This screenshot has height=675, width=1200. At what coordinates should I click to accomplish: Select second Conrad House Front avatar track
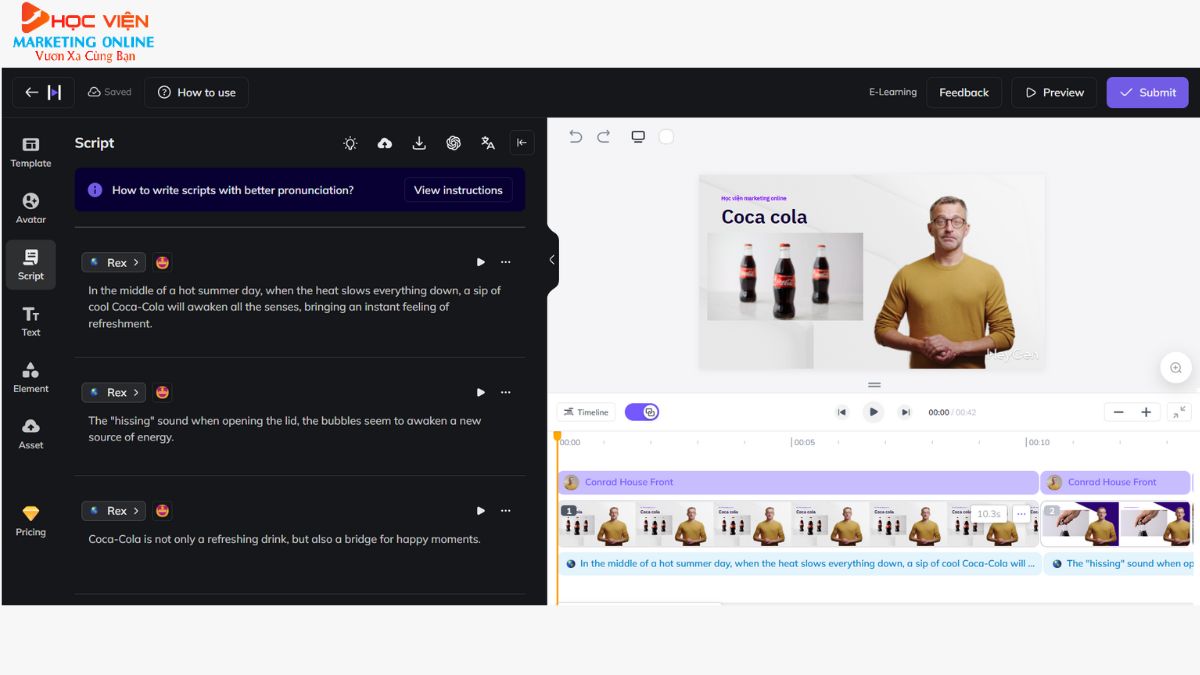[1116, 482]
